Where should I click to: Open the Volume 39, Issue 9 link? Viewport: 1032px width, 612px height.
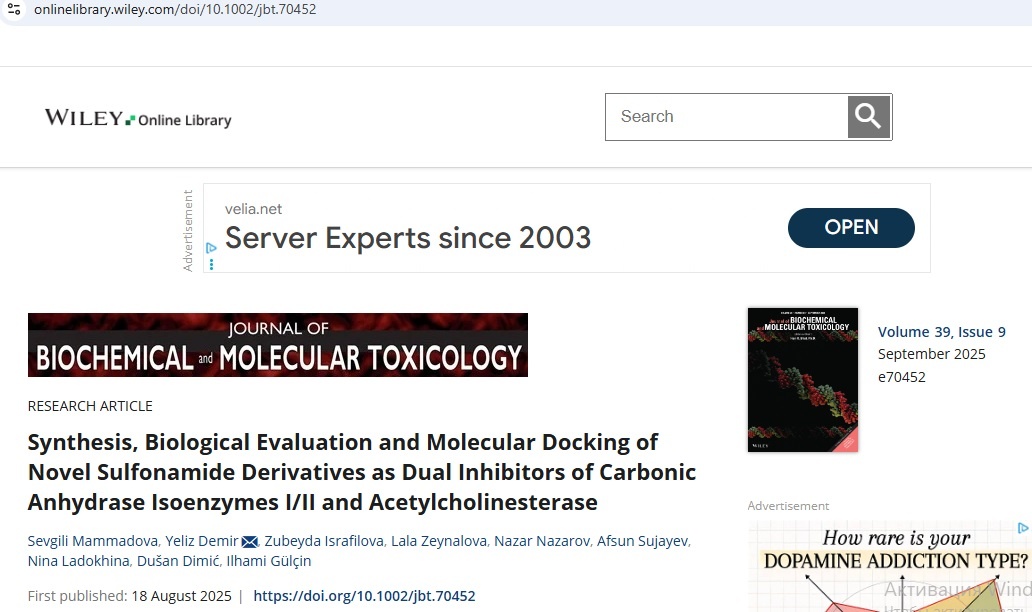(x=941, y=332)
